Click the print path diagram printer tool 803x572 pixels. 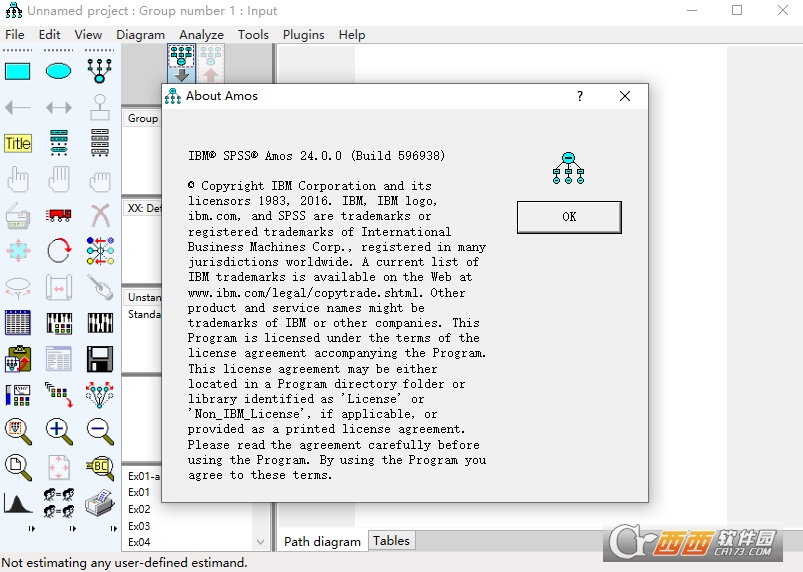[x=100, y=503]
